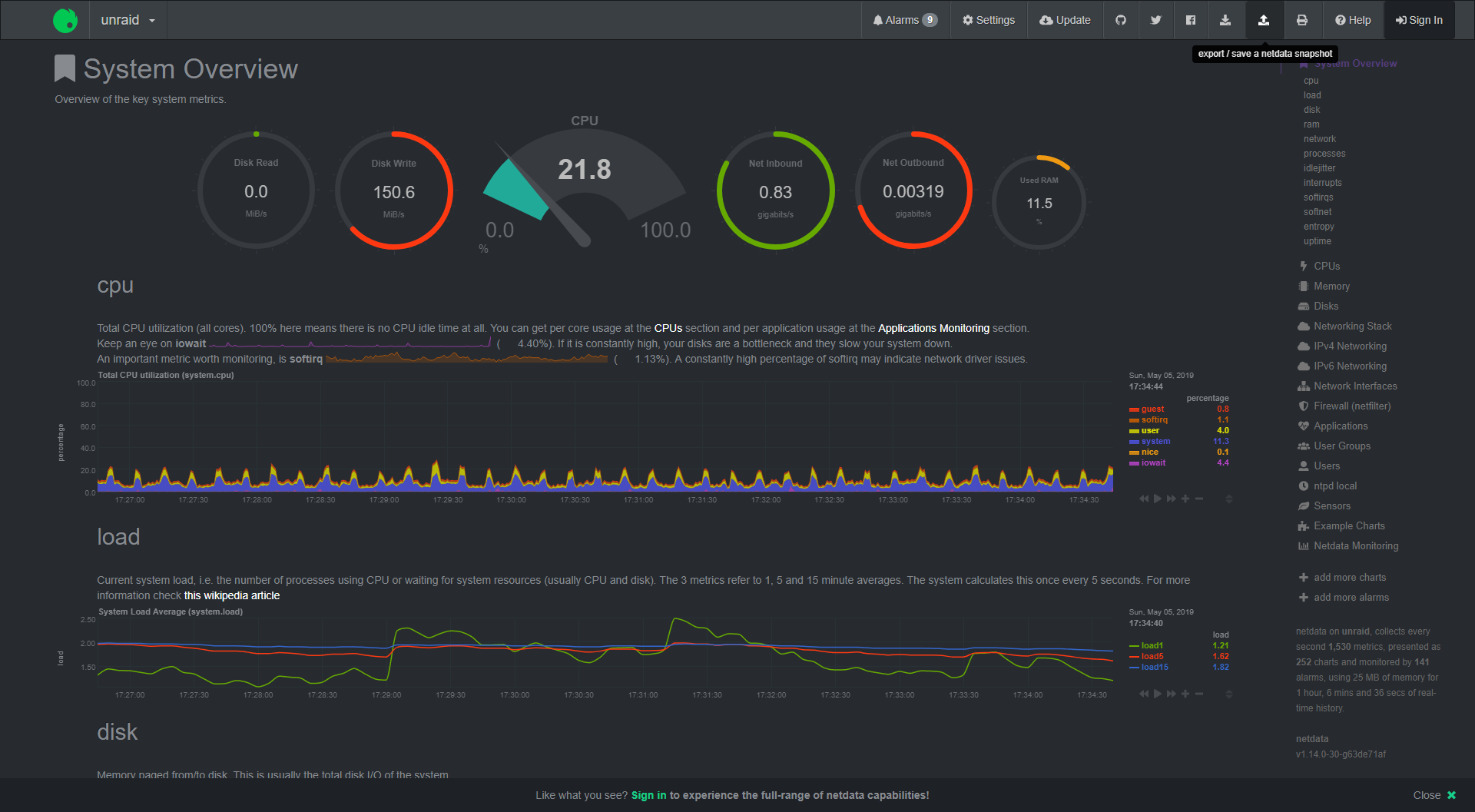
Task: Click the Twitter icon in navbar
Action: [x=1155, y=20]
